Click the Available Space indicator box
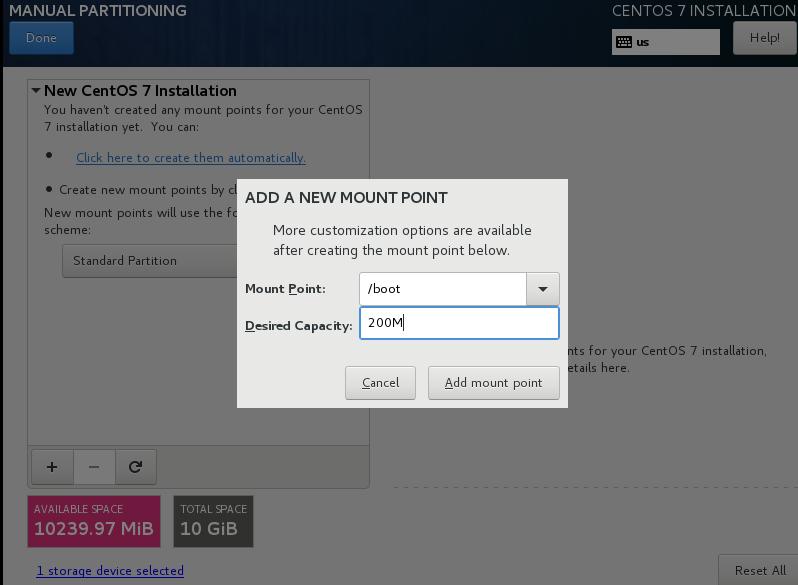Screen dimensions: 798x585 click(94, 521)
